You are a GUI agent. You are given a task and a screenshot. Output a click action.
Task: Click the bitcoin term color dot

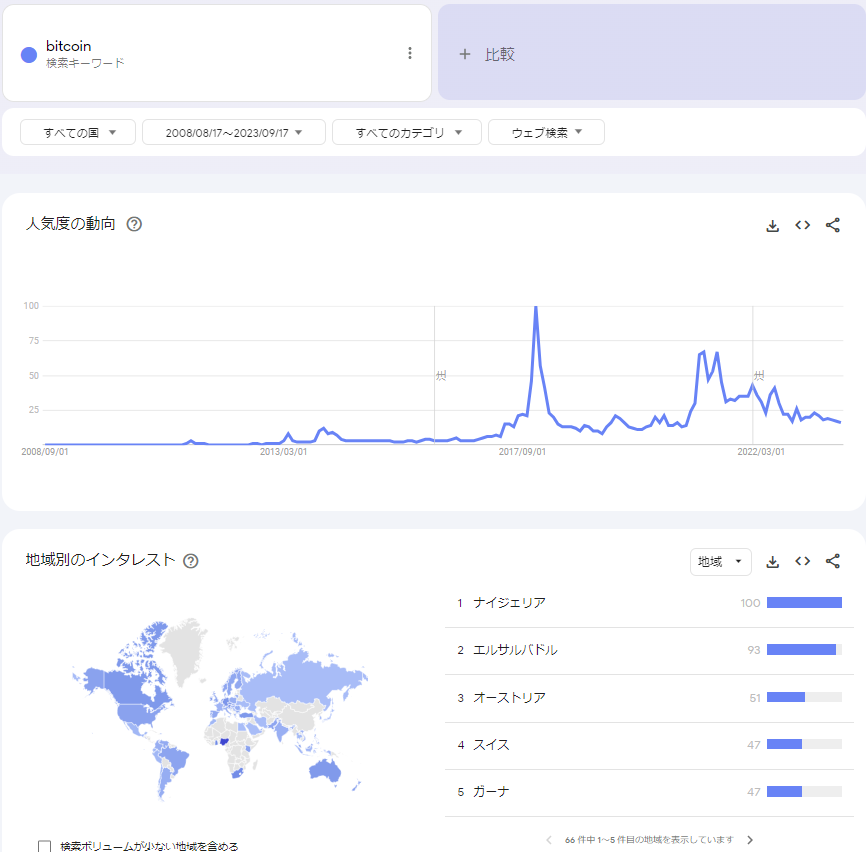click(x=29, y=55)
